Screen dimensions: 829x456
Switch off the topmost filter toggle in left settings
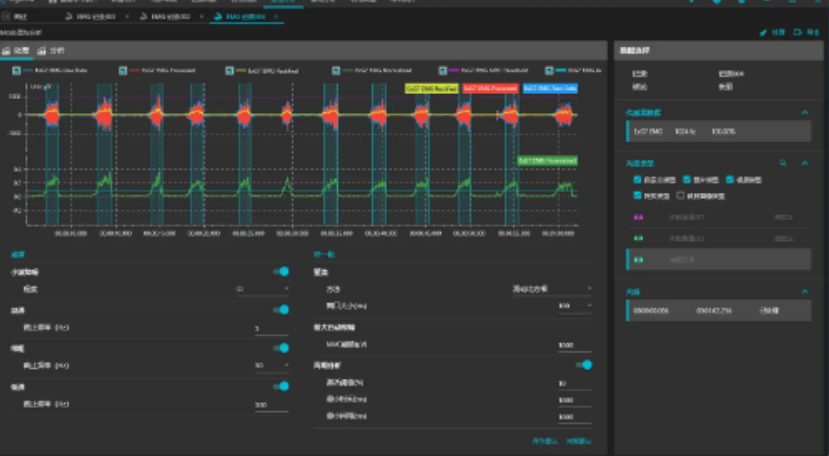coord(281,271)
